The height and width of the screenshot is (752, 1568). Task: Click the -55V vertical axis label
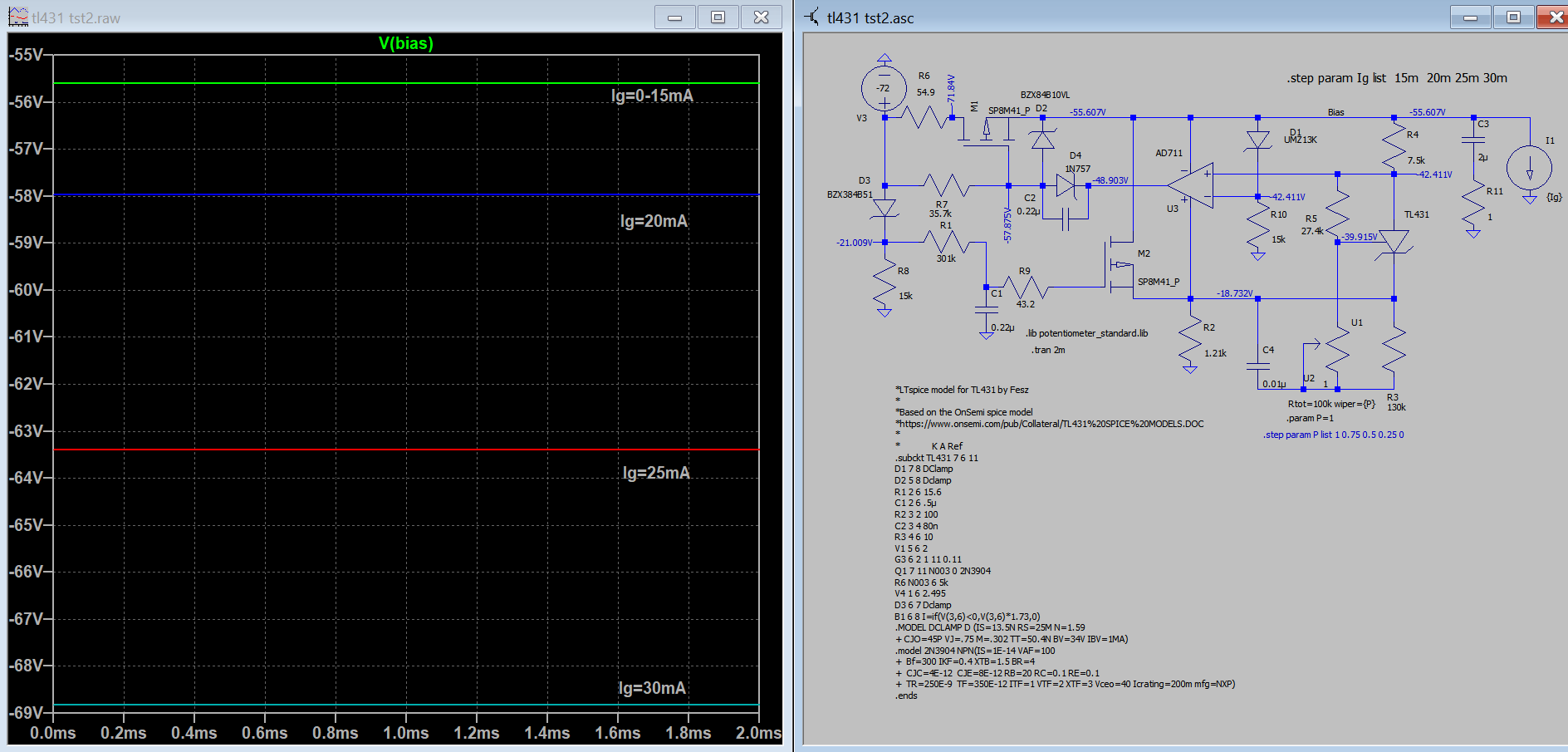coord(26,55)
